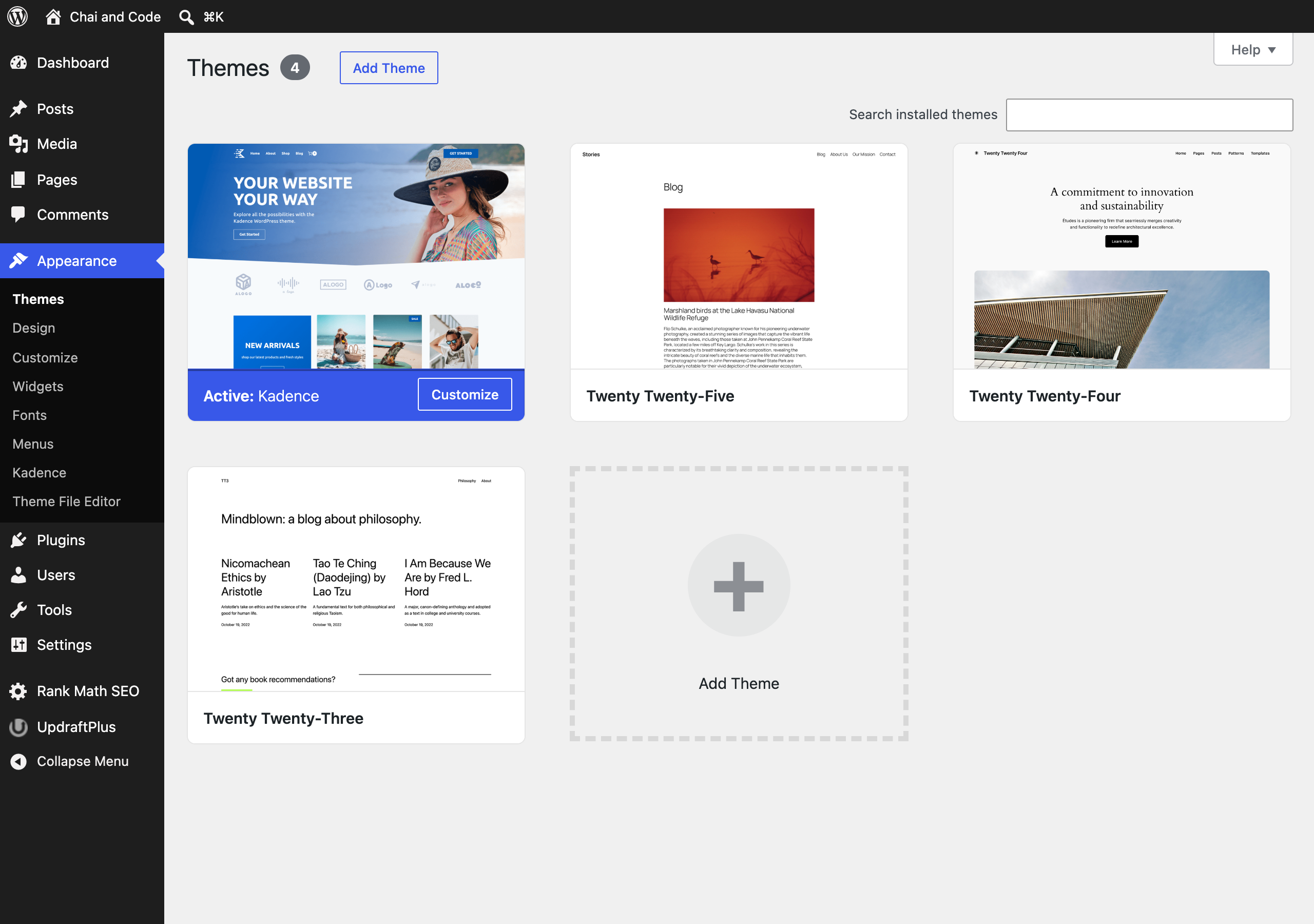This screenshot has width=1314, height=924.
Task: Click Customize on active Kadence theme
Action: pyautogui.click(x=465, y=394)
